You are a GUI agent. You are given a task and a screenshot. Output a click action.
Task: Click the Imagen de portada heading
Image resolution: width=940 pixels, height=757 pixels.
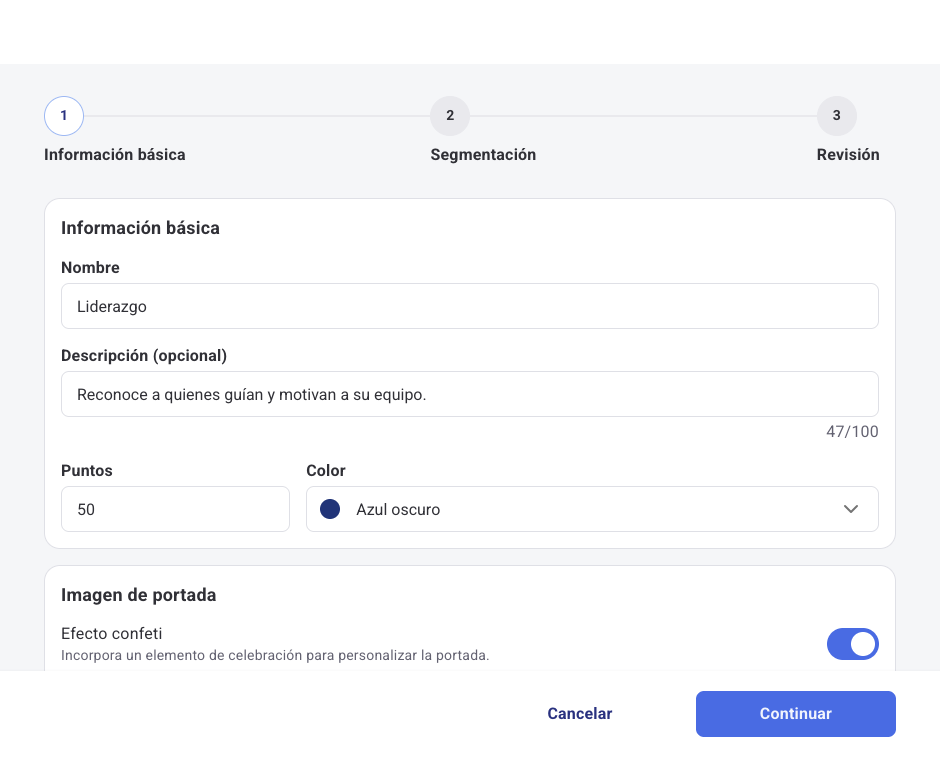click(138, 595)
